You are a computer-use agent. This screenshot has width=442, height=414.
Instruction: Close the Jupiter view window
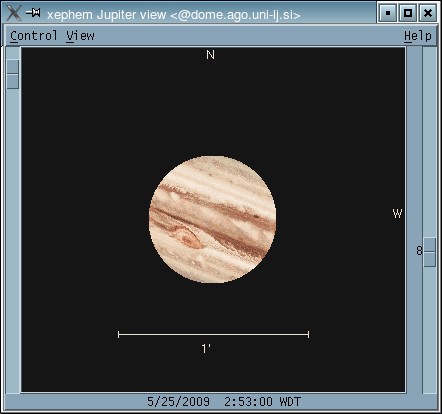428,13
